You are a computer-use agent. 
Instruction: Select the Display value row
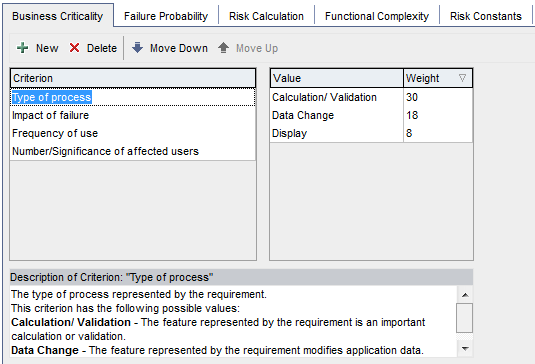(x=337, y=133)
